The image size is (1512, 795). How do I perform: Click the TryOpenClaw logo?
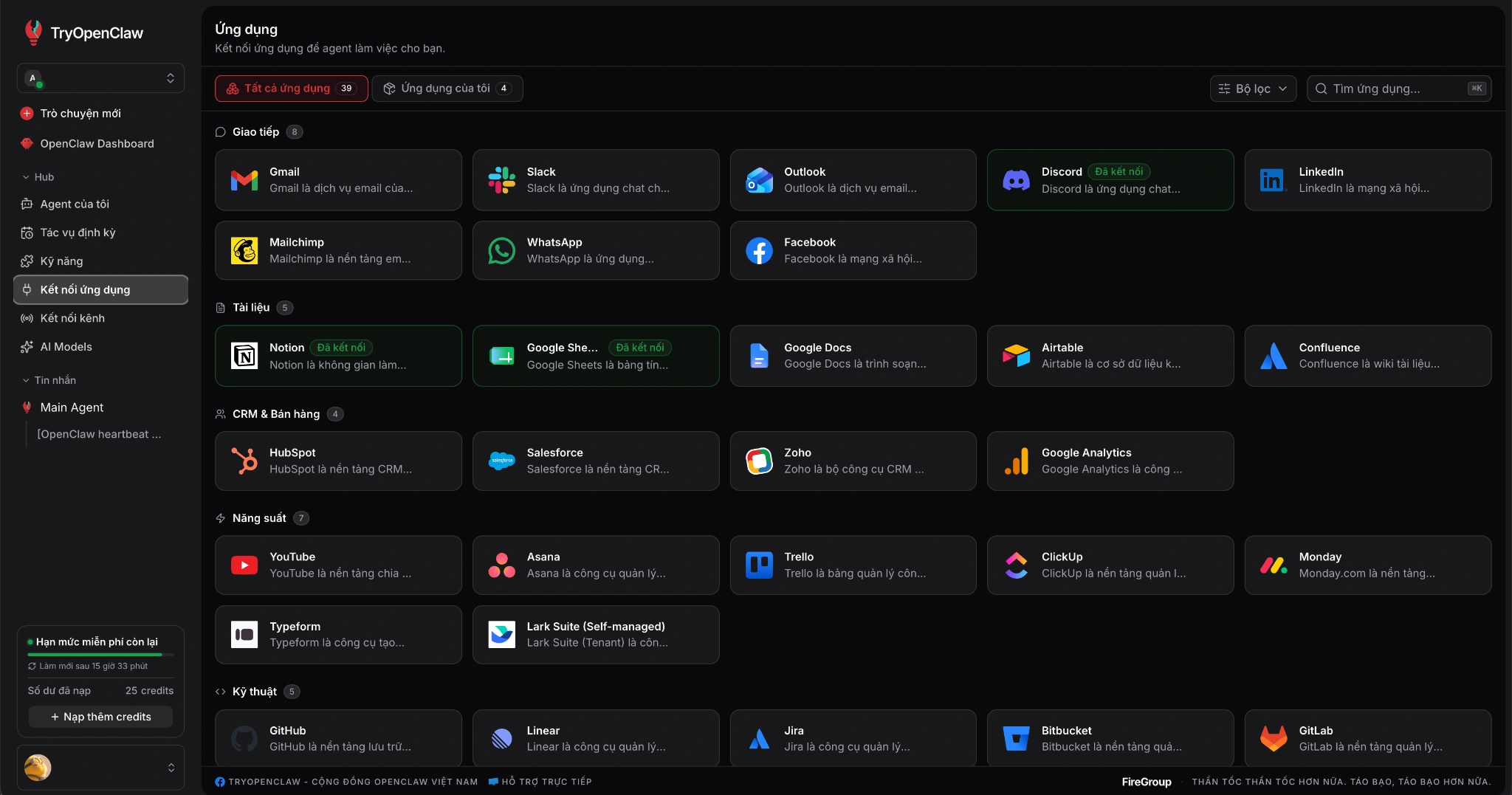tap(83, 32)
